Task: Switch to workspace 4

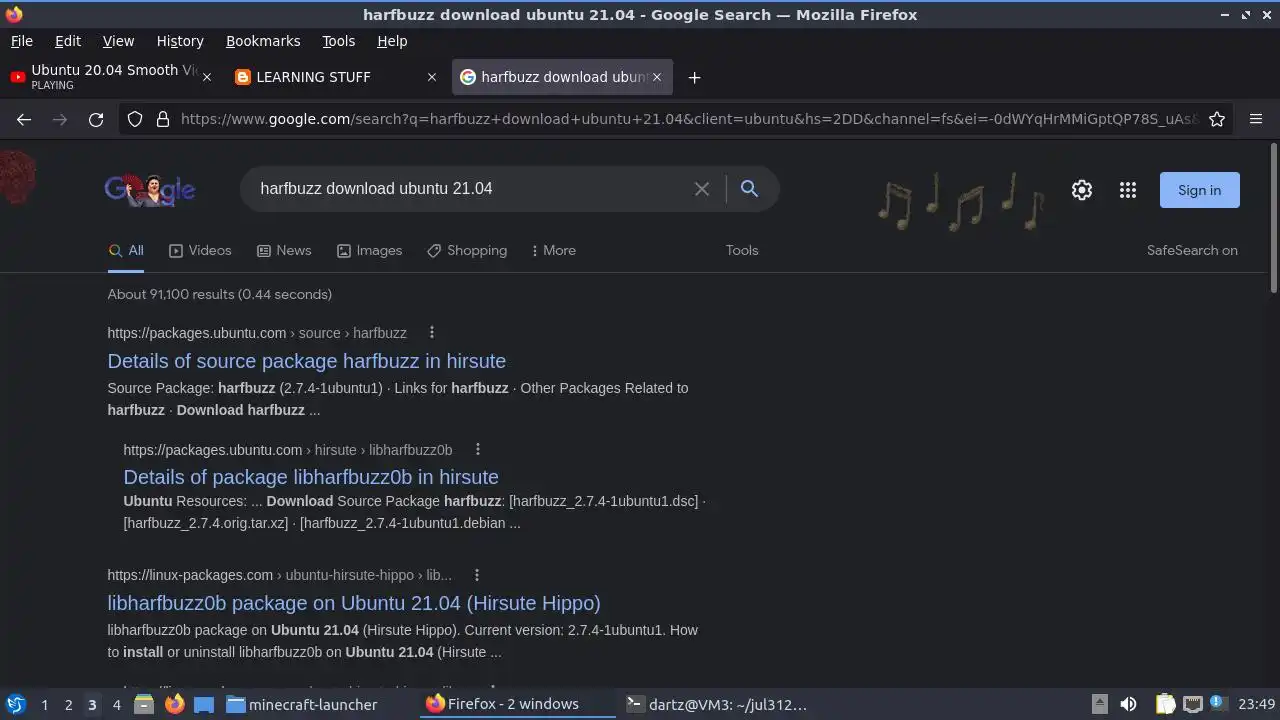Action: tap(116, 705)
